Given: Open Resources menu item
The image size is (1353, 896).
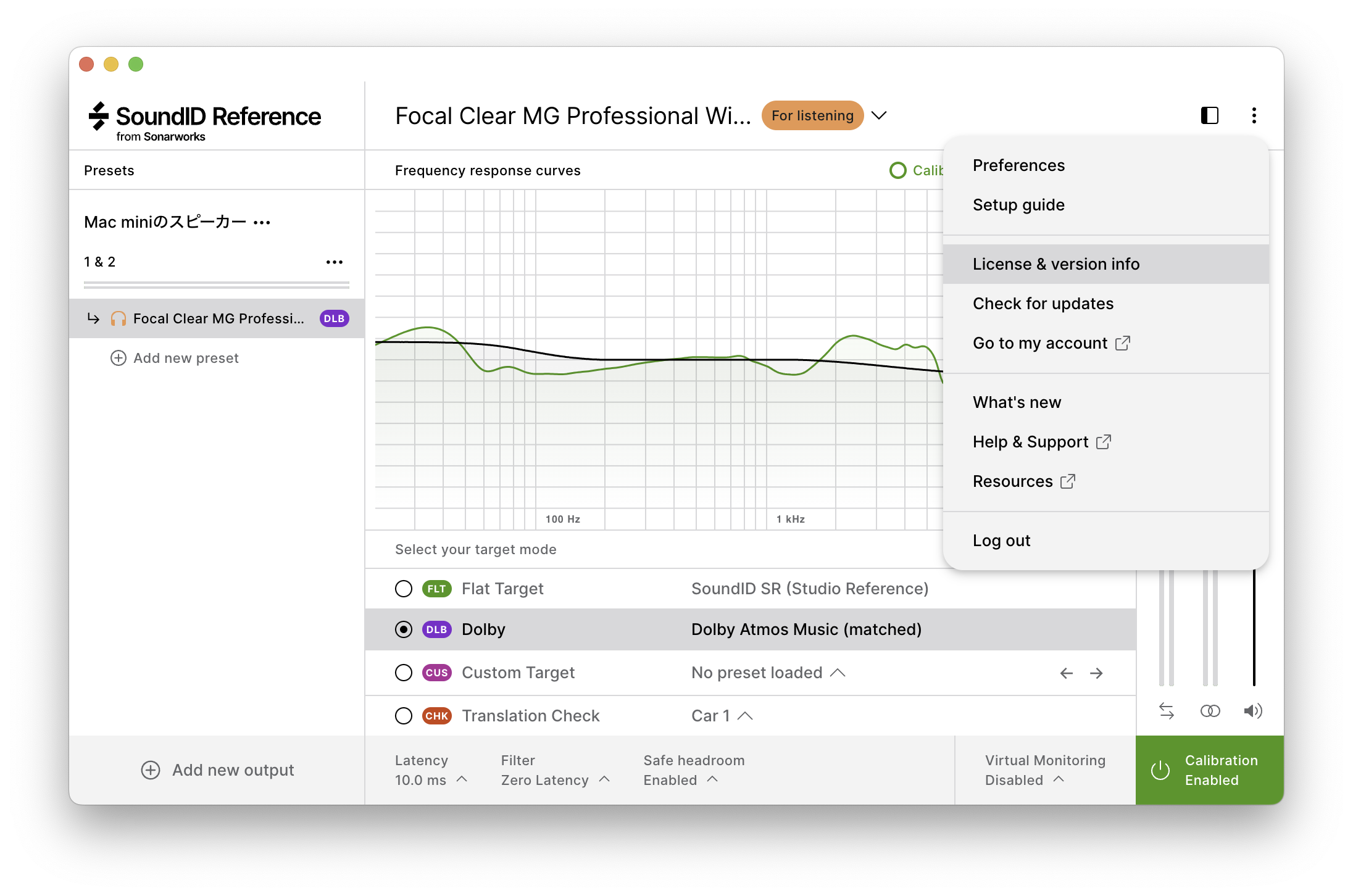Looking at the screenshot, I should click(x=1106, y=481).
